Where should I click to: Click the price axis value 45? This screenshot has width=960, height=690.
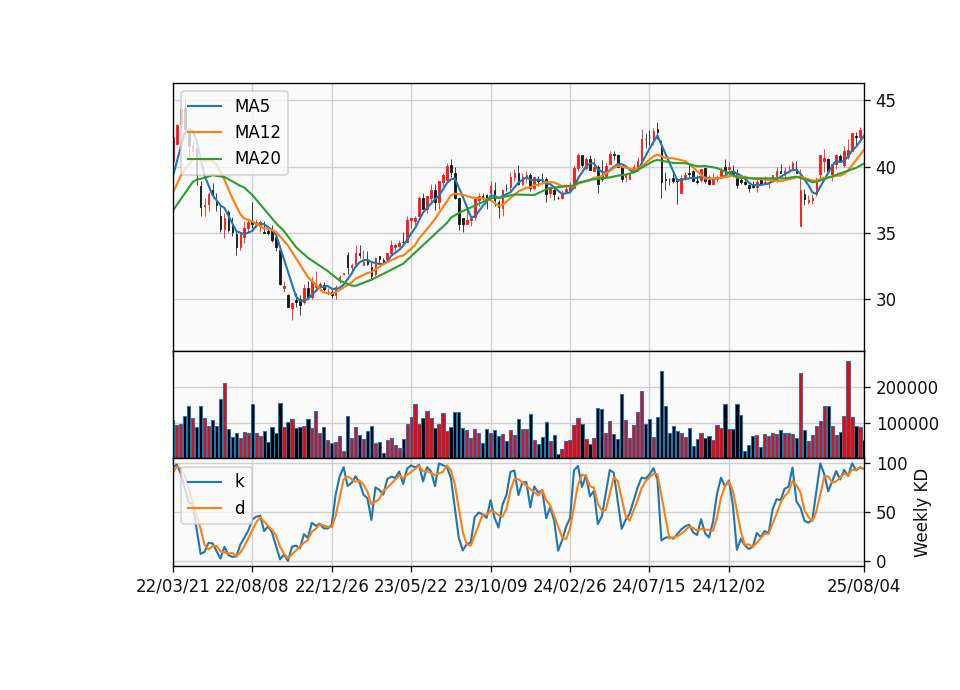coord(885,101)
